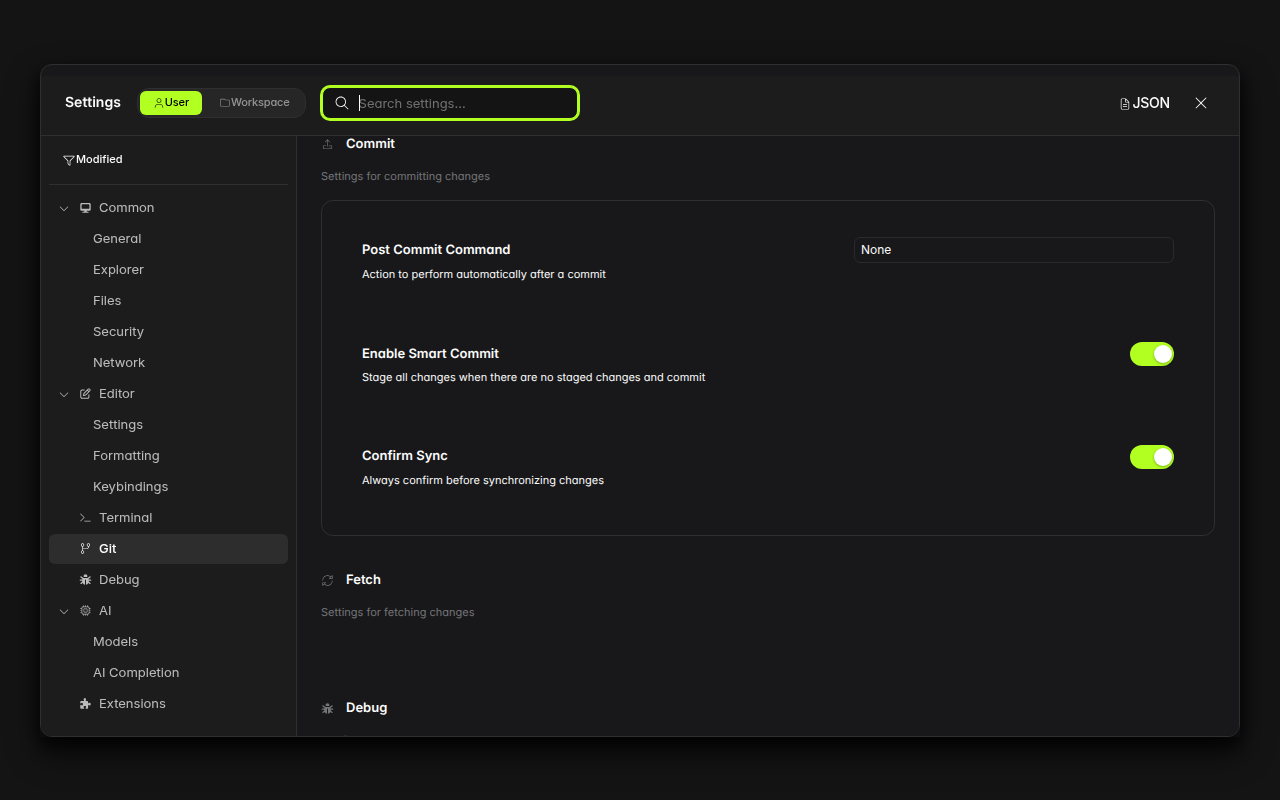1280x800 pixels.
Task: Select the Git branch icon in sidebar
Action: pos(85,548)
